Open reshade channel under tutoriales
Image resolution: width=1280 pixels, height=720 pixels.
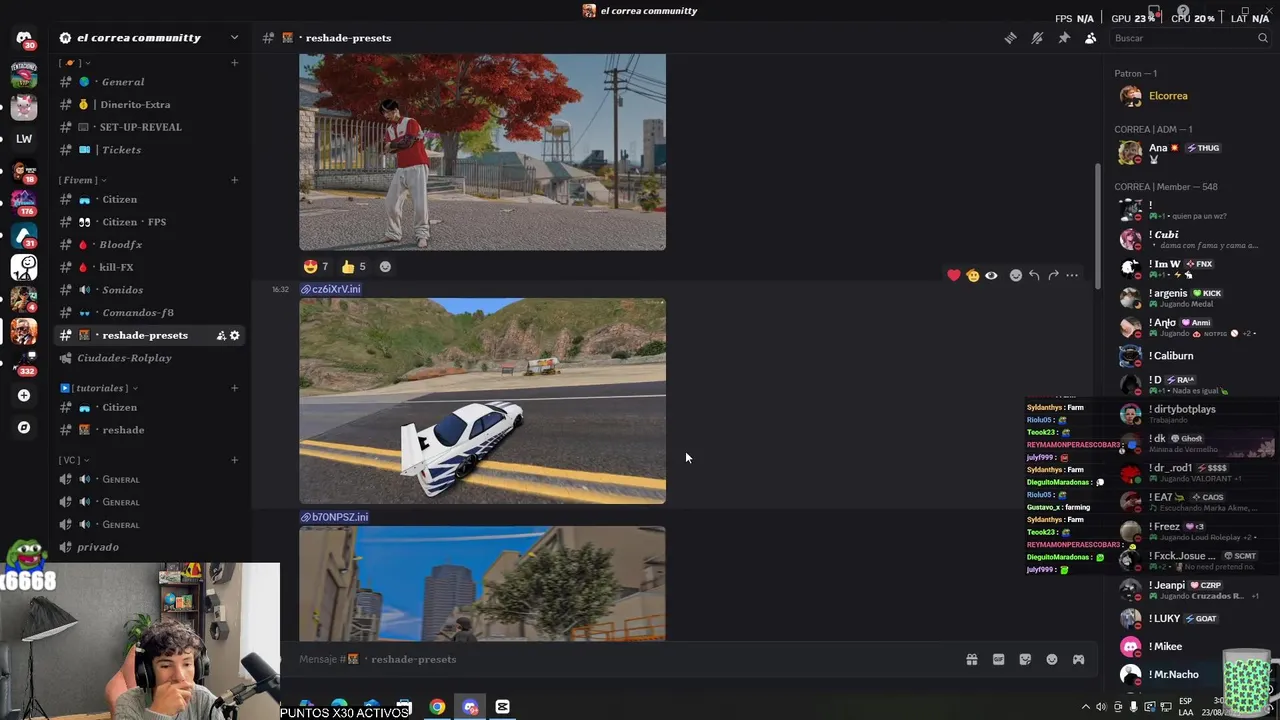[x=150, y=430]
